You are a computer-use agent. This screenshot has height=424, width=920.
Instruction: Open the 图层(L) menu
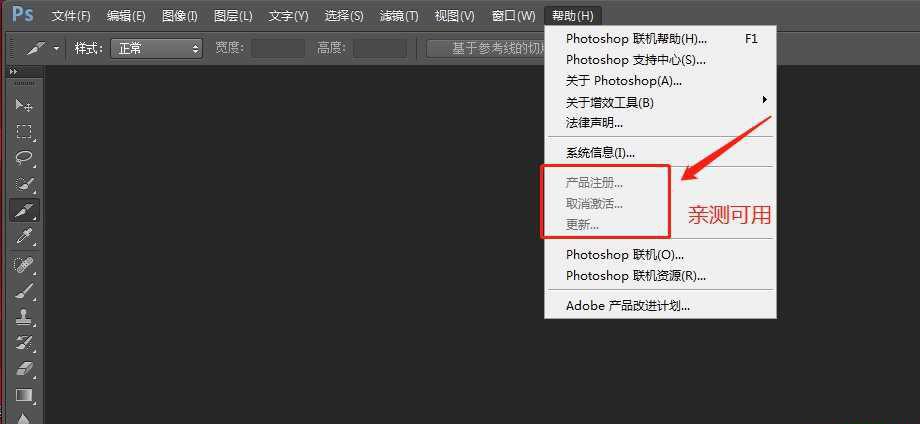coord(234,16)
